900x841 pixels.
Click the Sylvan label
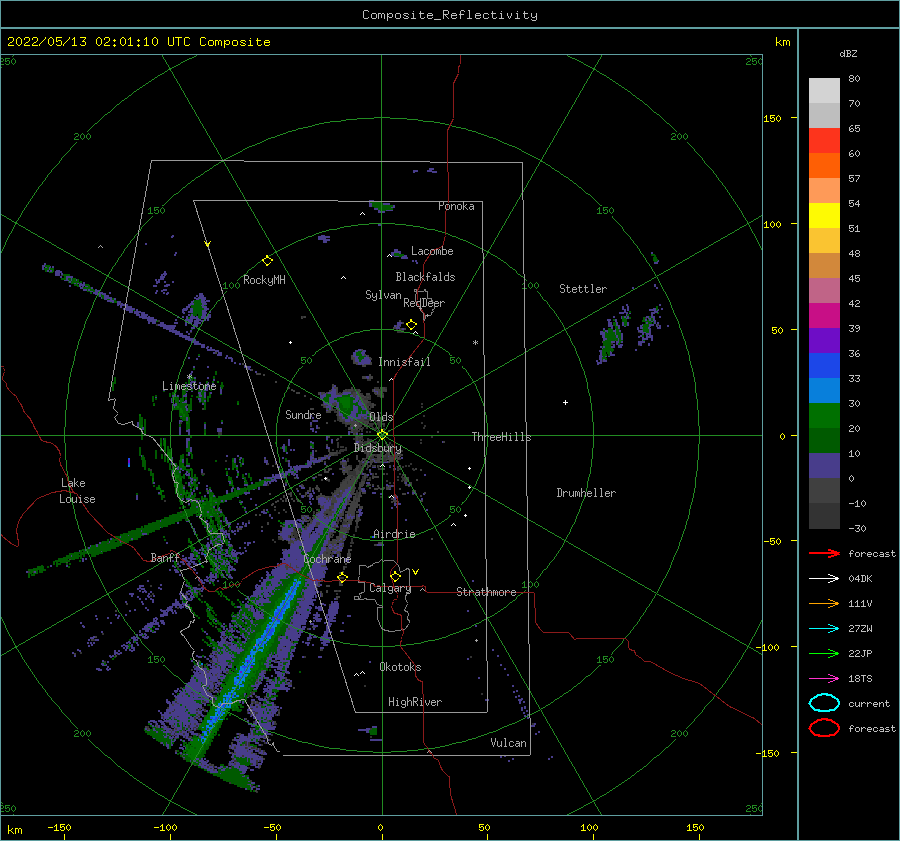pos(383,296)
